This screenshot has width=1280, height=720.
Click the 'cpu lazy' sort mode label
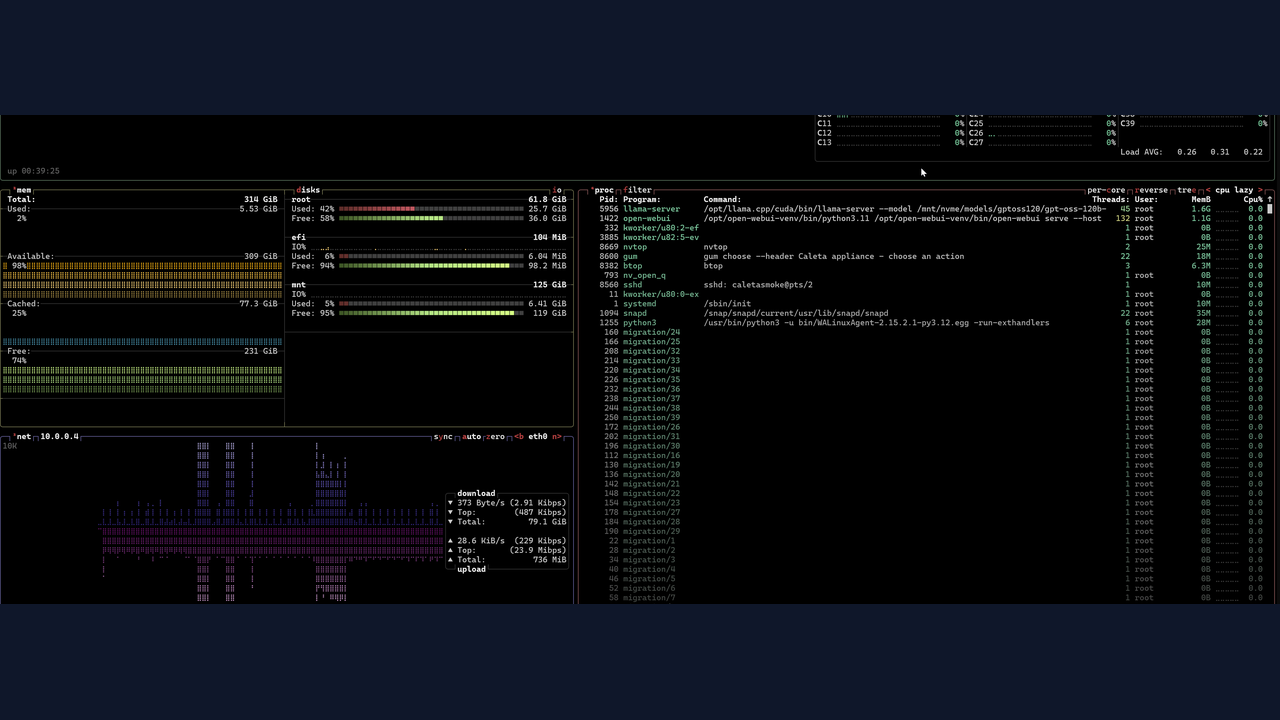[1234, 190]
